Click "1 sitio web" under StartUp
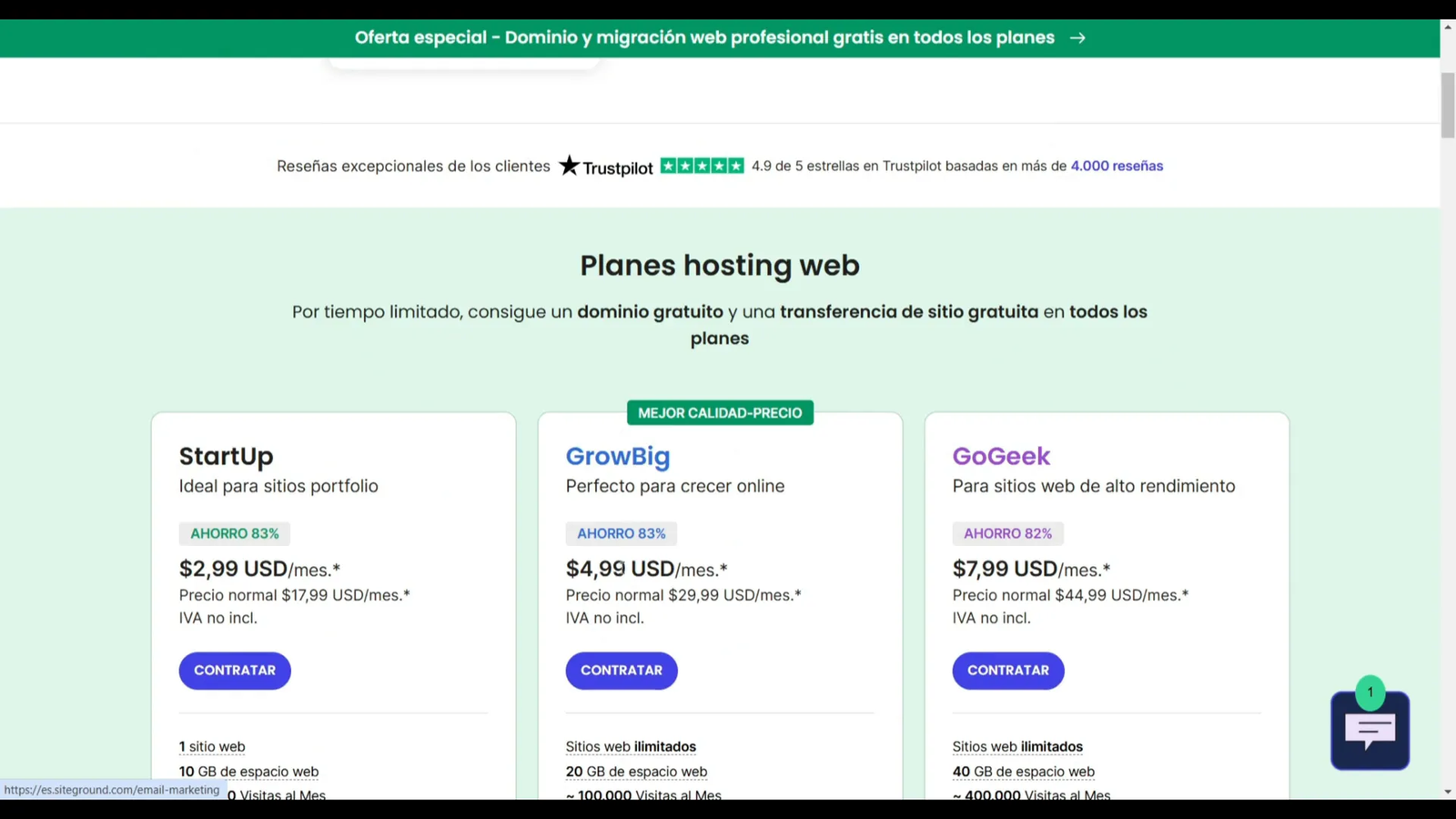1456x819 pixels. pyautogui.click(x=211, y=746)
